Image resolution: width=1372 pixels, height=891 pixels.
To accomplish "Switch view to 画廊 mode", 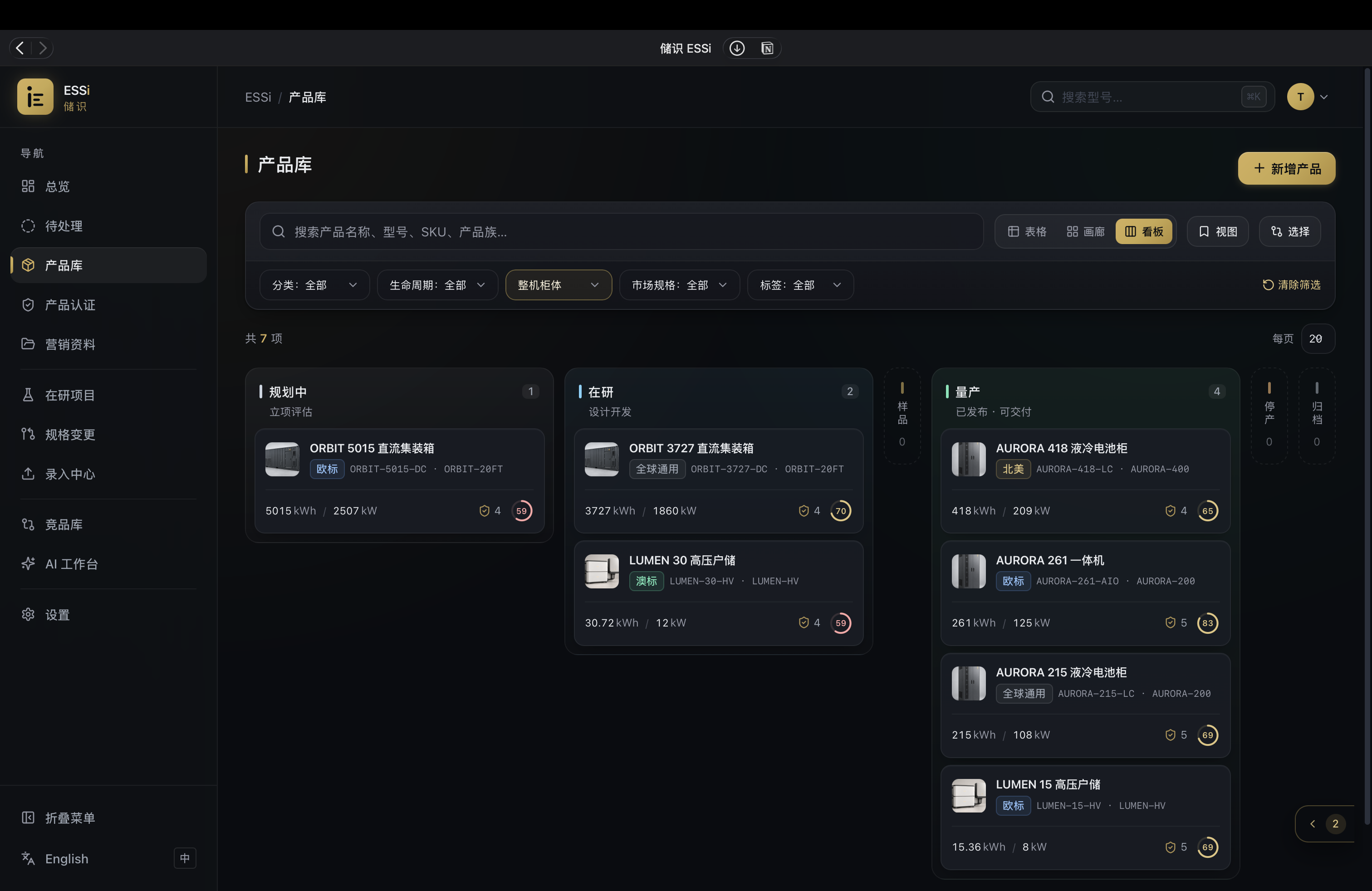I will [1086, 232].
